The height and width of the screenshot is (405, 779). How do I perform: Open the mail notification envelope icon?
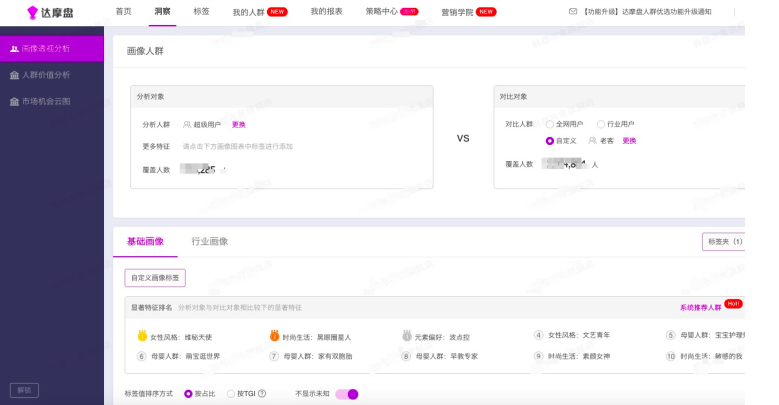tap(573, 11)
